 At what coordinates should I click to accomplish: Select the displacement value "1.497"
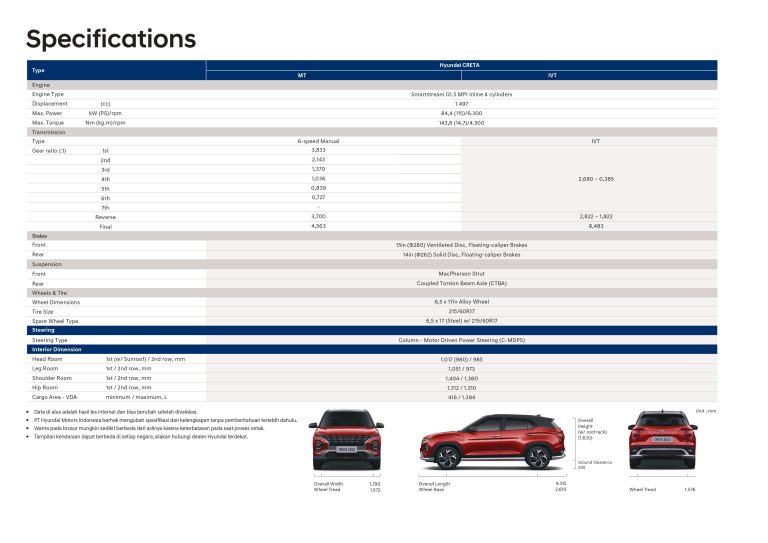[x=461, y=104]
